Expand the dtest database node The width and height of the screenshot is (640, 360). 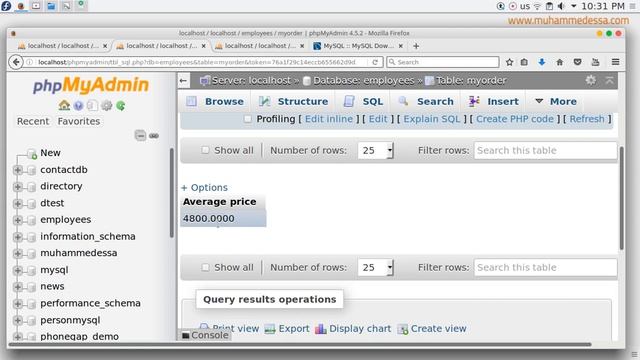tap(18, 203)
